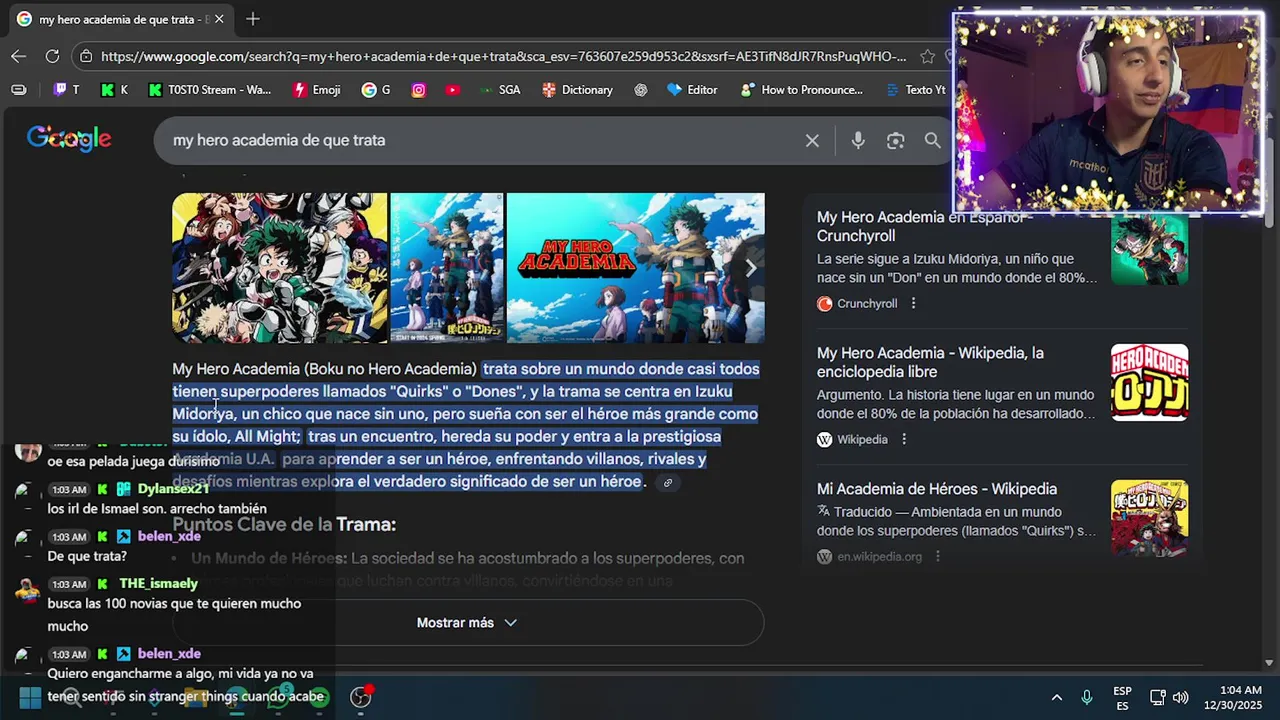Open the 'How to Pronounce...' bookmark
1280x720 pixels.
click(x=801, y=90)
